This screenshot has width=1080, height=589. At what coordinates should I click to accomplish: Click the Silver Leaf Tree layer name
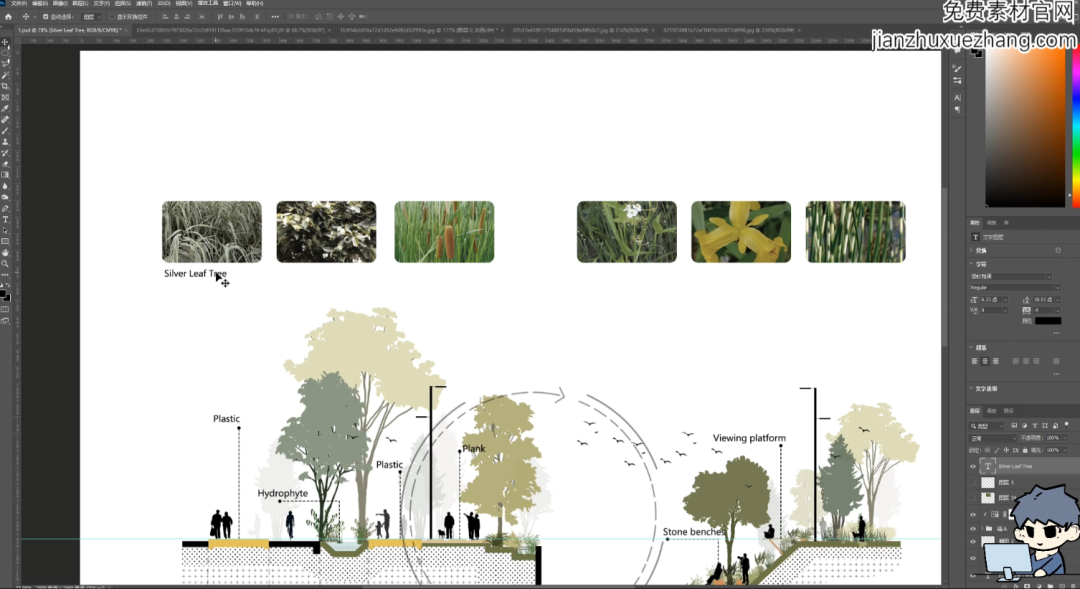tap(1015, 466)
